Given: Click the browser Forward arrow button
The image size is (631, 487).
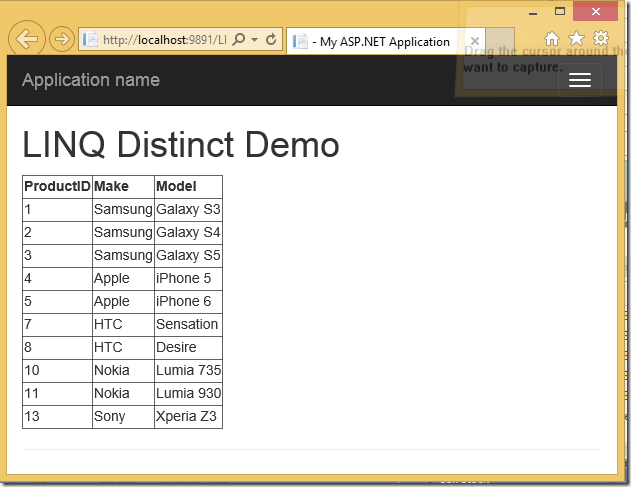Looking at the screenshot, I should tap(62, 39).
